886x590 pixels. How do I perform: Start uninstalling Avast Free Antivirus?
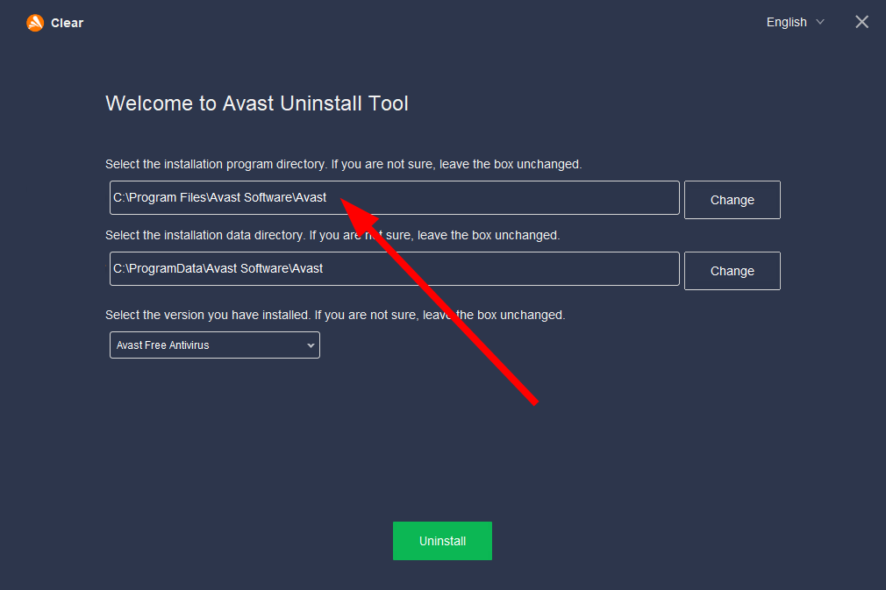(442, 540)
